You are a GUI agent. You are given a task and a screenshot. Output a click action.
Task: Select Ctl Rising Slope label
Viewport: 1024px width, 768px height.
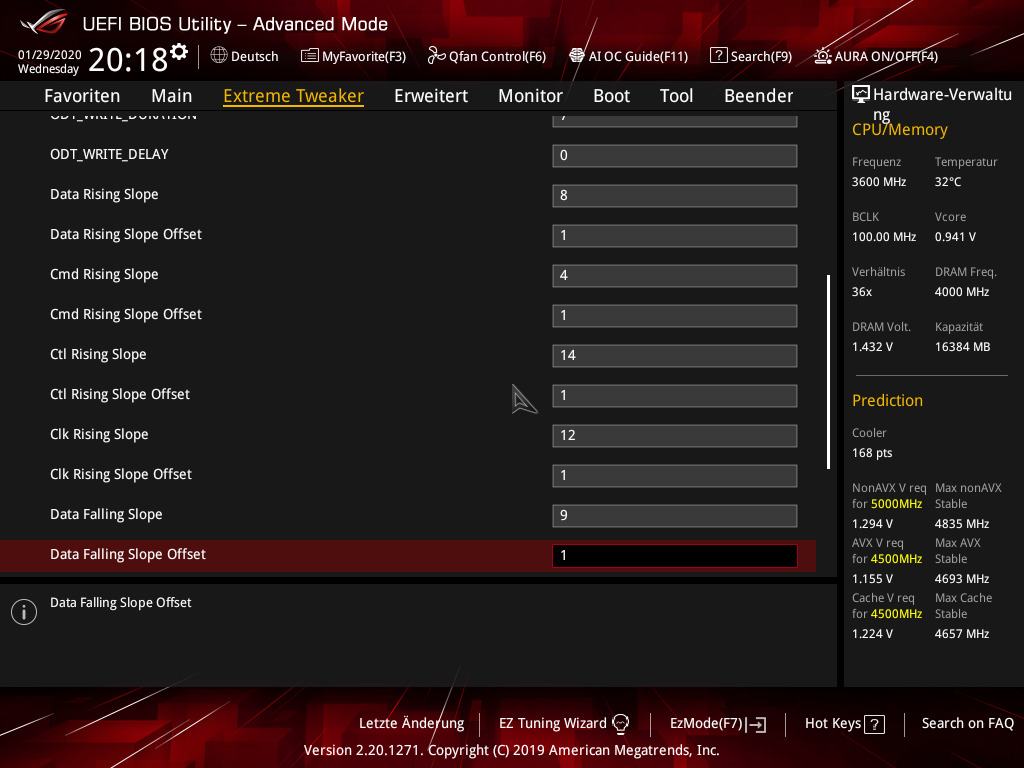point(98,355)
